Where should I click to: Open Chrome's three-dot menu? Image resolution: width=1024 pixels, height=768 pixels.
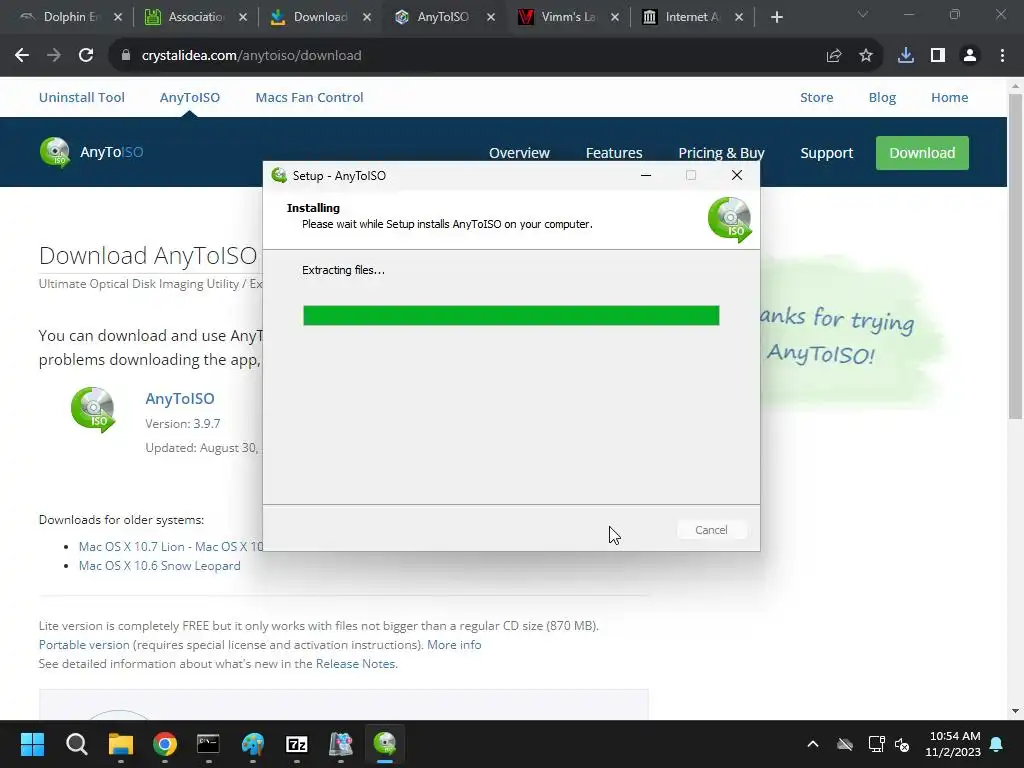(1002, 56)
